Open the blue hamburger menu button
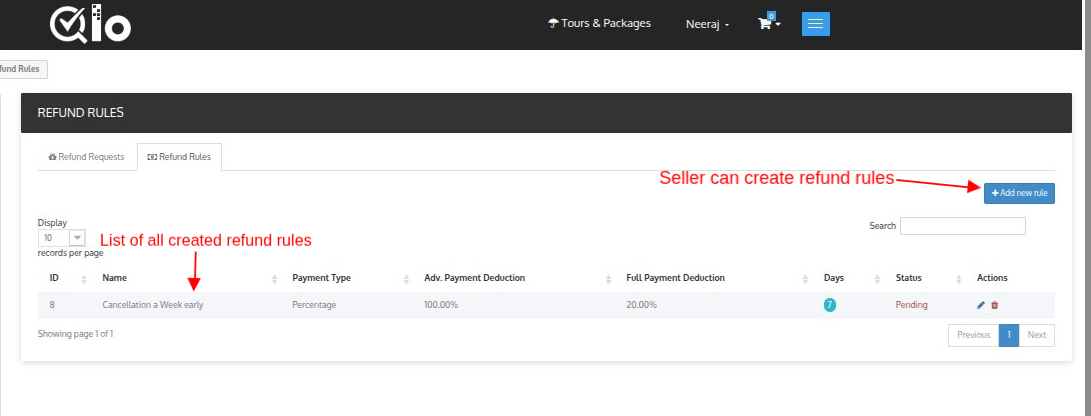 click(x=815, y=24)
